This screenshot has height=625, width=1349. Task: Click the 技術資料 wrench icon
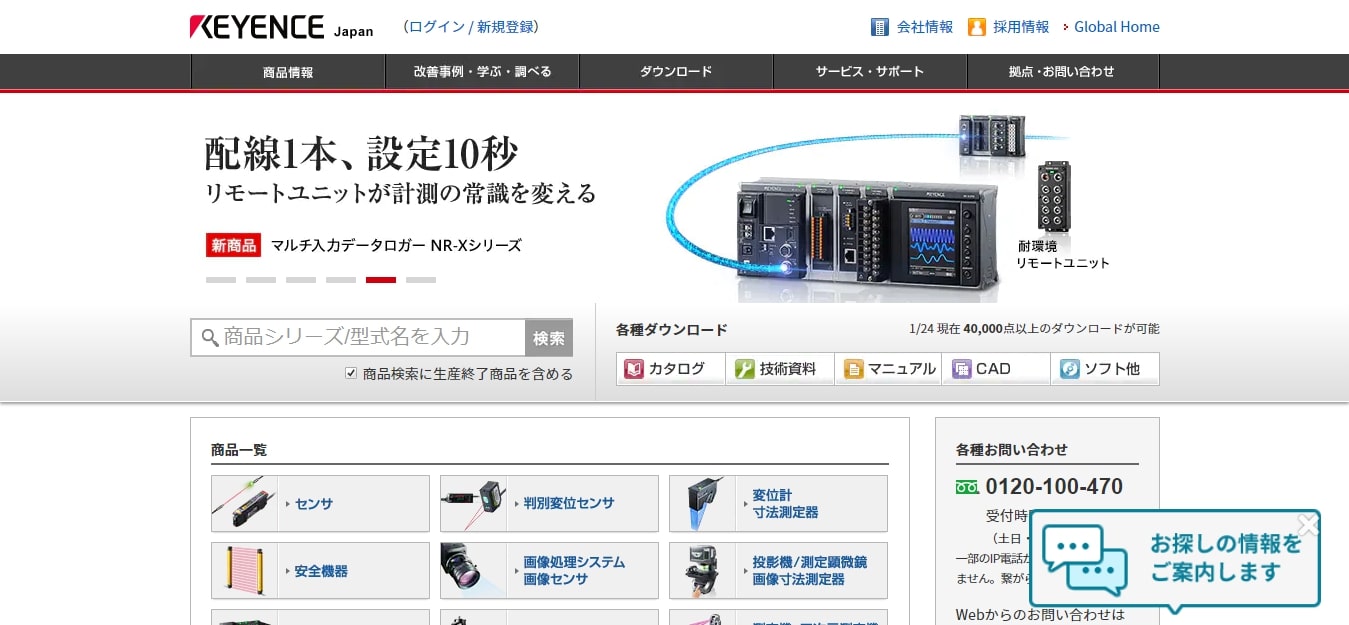click(x=744, y=369)
